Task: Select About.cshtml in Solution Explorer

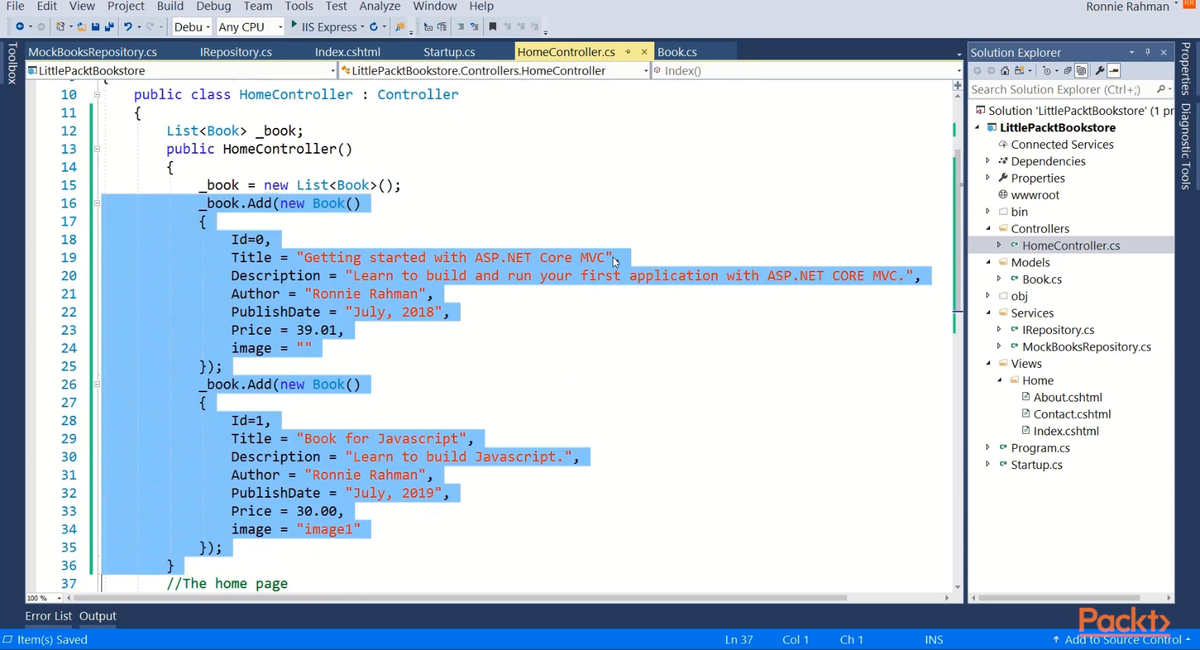Action: tap(1067, 397)
